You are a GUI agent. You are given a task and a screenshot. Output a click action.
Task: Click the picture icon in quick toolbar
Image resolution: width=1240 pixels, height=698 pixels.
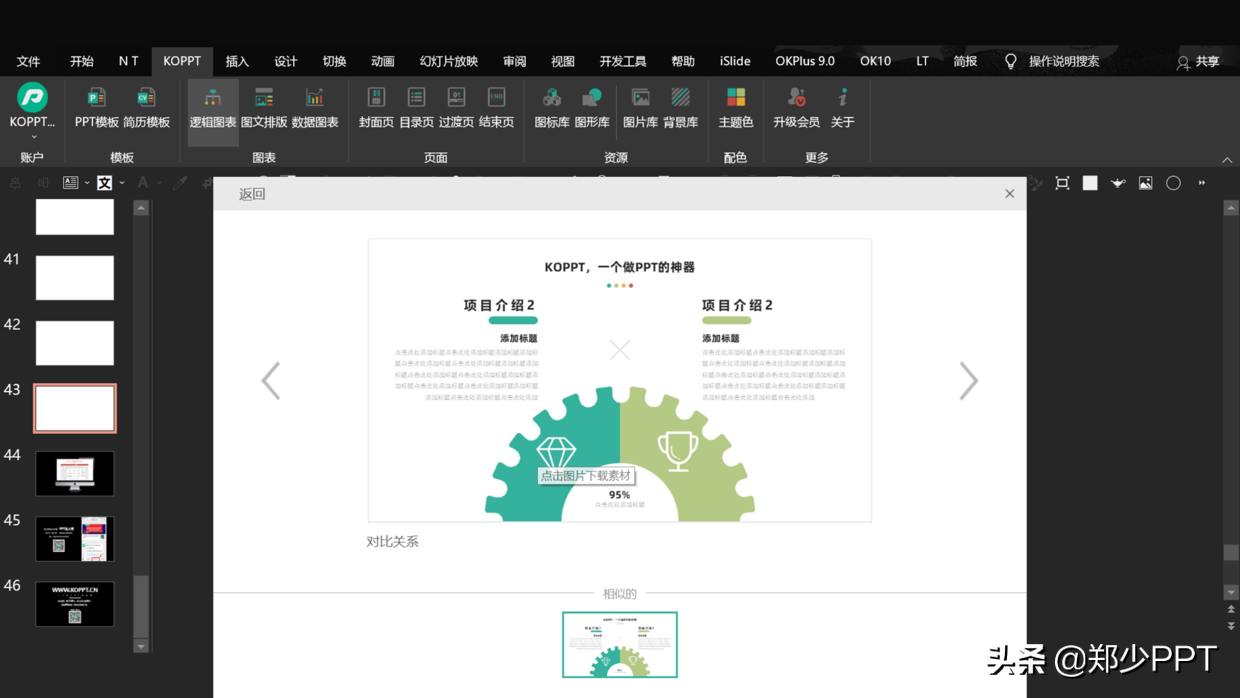[x=1146, y=183]
